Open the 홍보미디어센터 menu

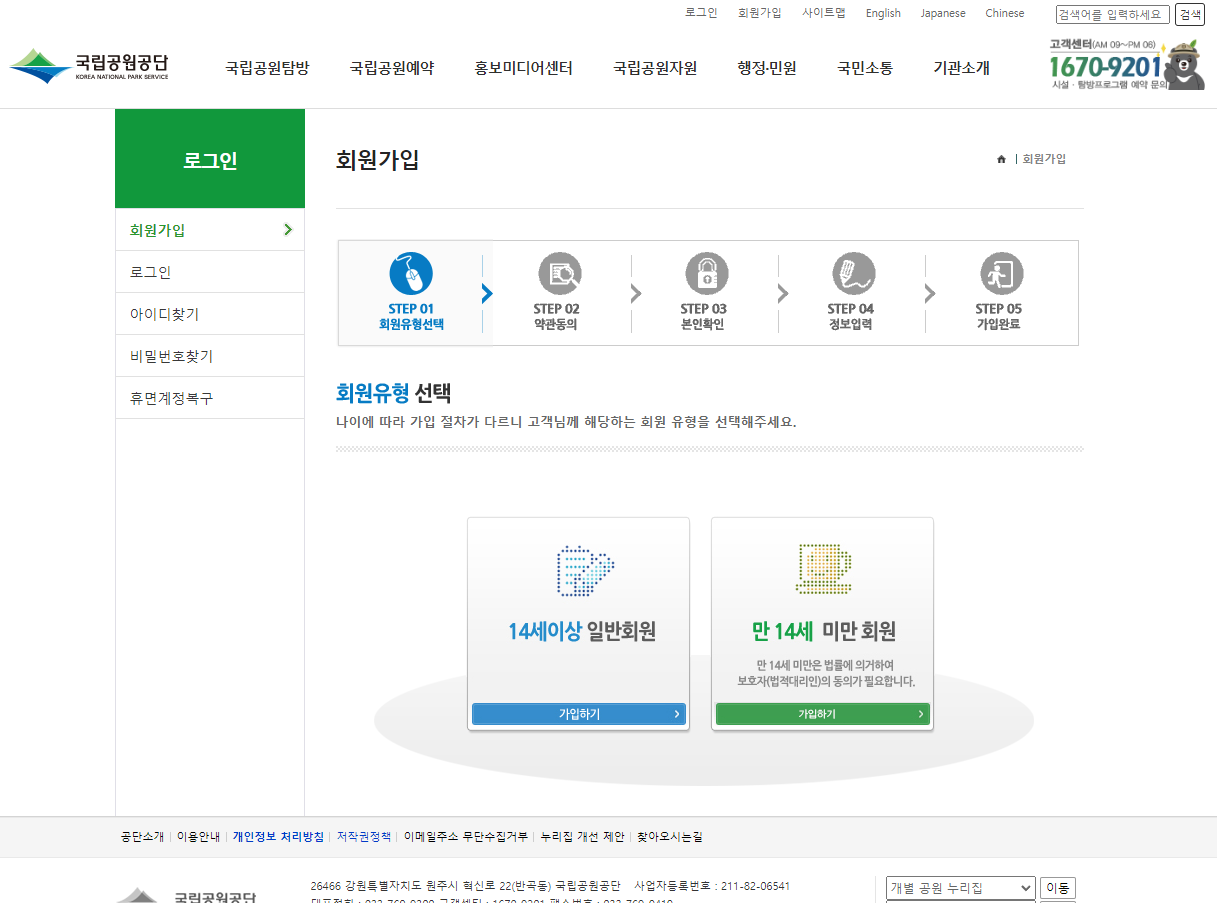(524, 68)
